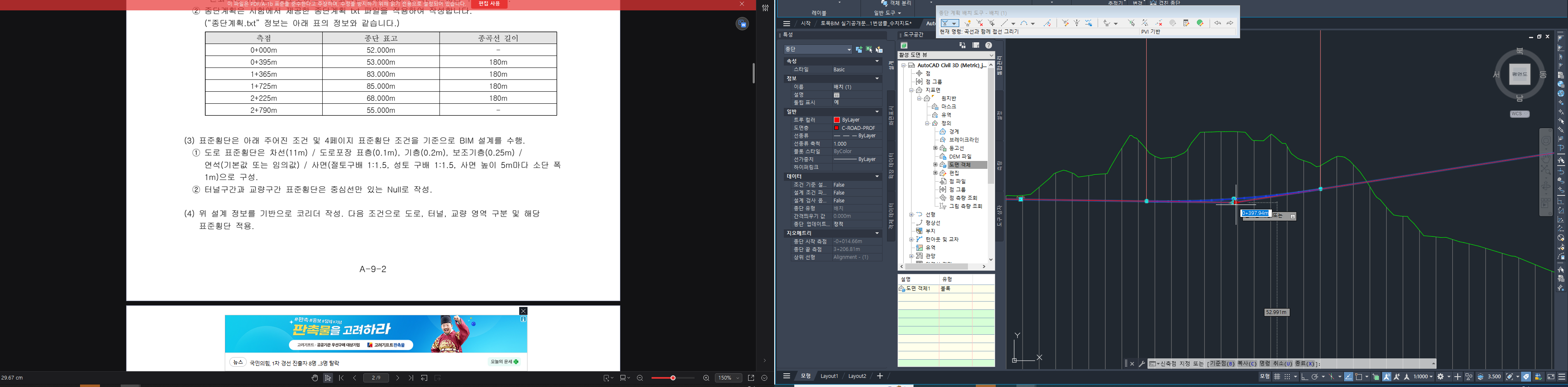This screenshot has width=1568, height=387.
Task: Open the 활성 도면 뷰 dropdown
Action: (946, 55)
